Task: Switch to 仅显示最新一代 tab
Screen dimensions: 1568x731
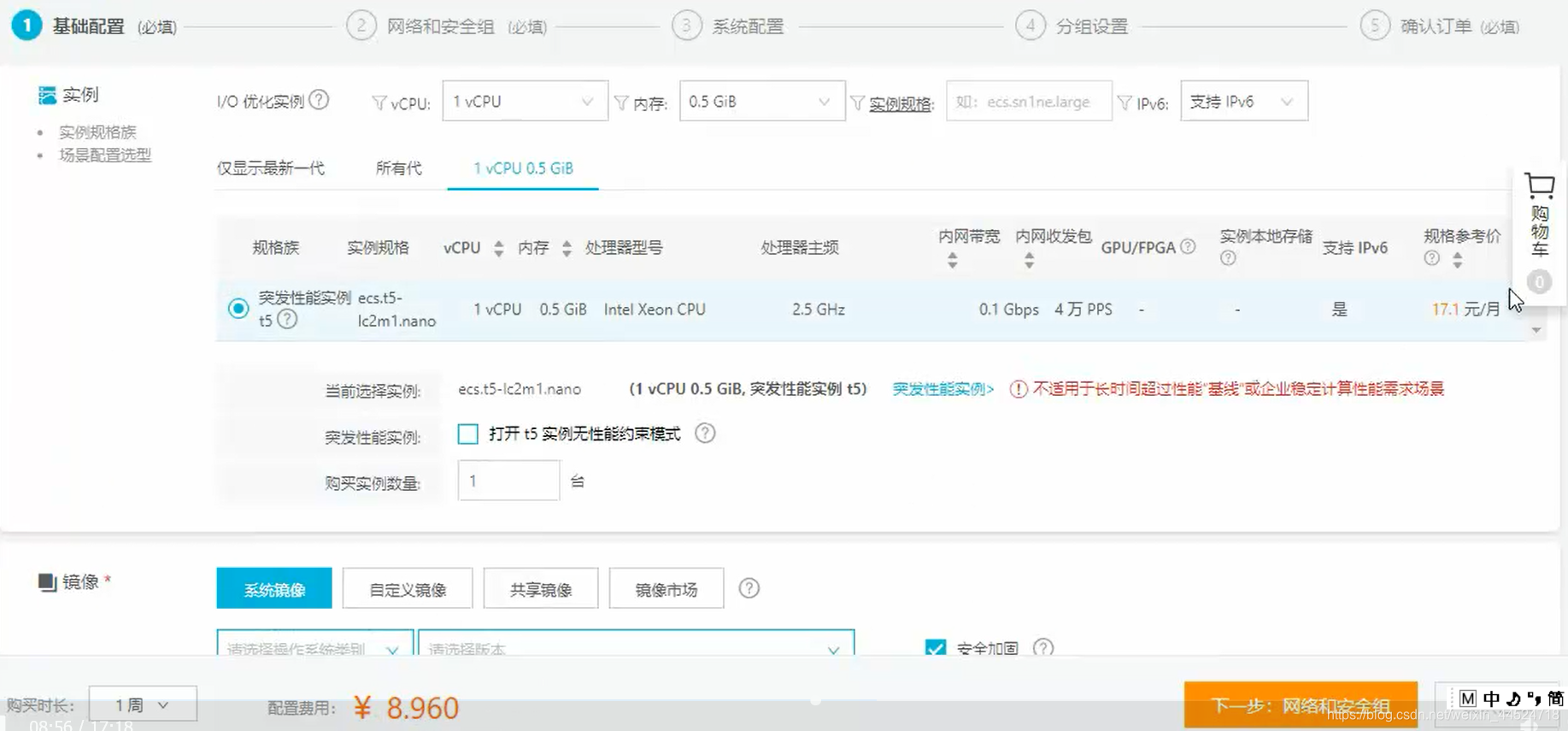Action: (x=271, y=168)
